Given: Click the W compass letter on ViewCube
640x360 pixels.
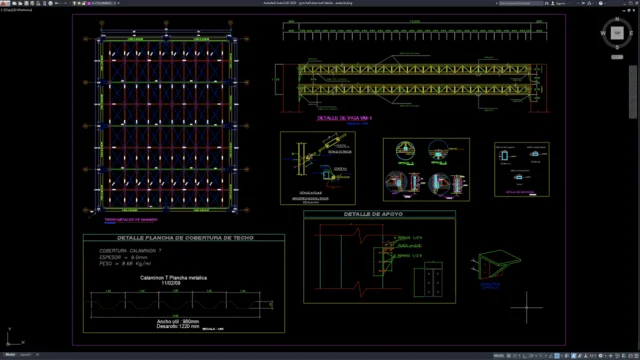Looking at the screenshot, I should coord(603,33).
